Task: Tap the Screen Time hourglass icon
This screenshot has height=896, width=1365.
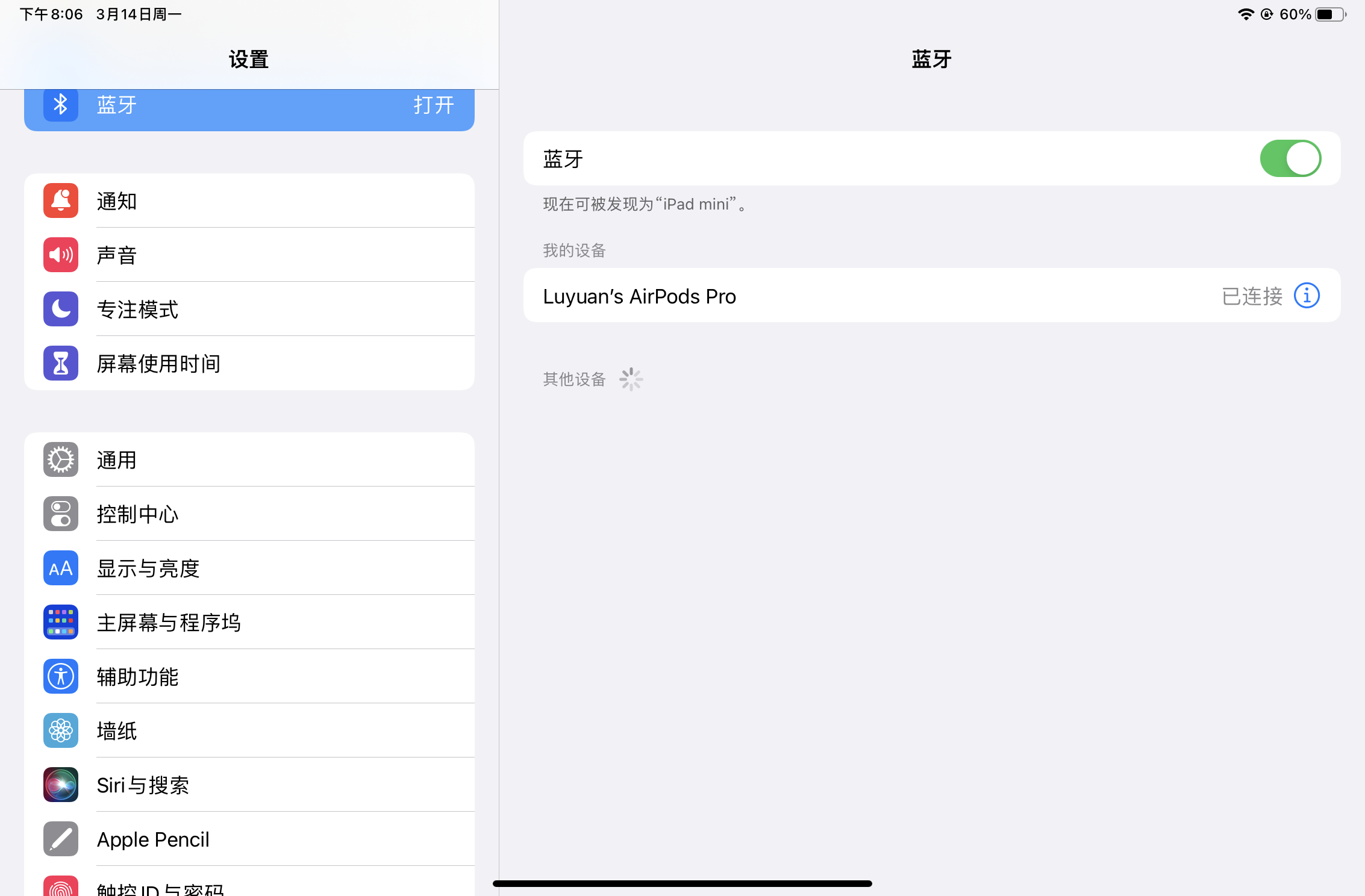Action: pos(60,362)
